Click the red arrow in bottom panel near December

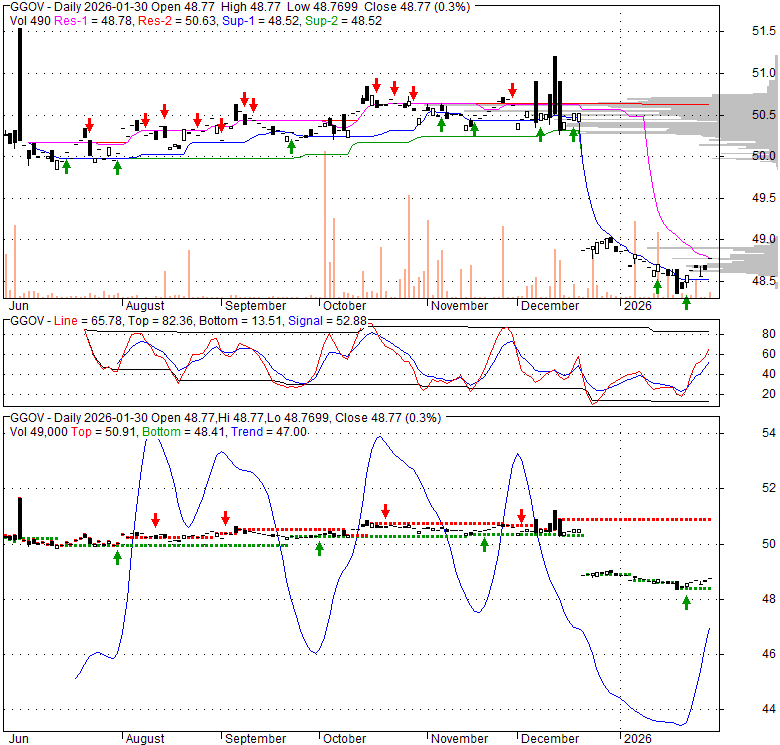click(521, 515)
